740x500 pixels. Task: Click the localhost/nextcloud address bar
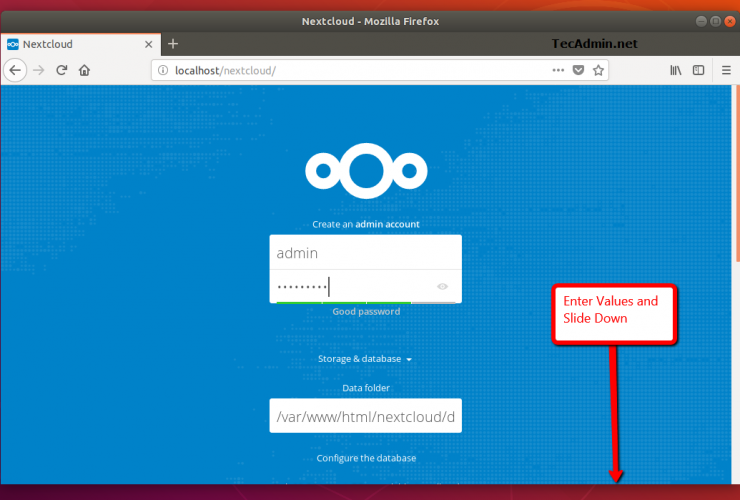[x=350, y=70]
